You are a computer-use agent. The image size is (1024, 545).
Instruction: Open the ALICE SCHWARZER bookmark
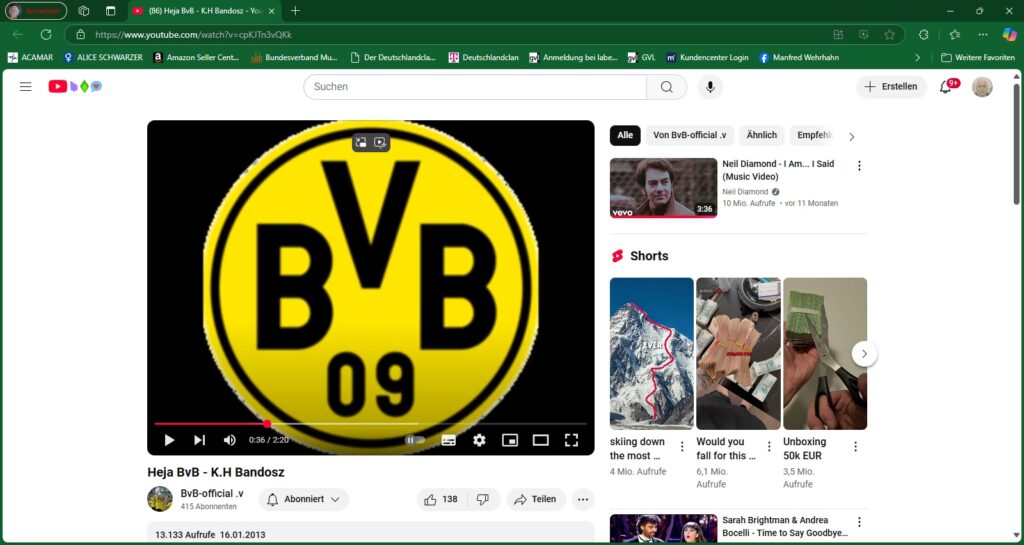tap(103, 57)
